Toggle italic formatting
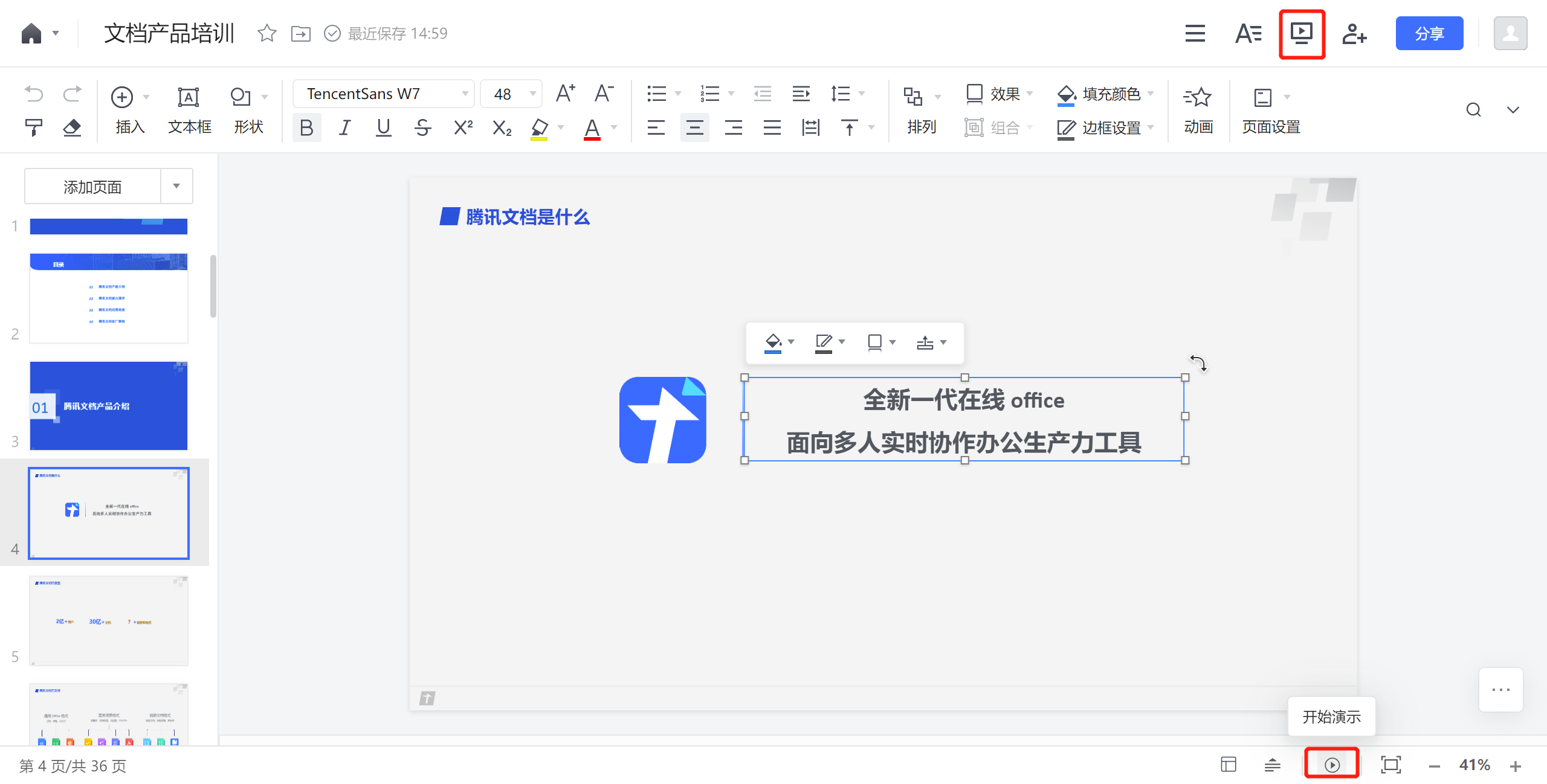The width and height of the screenshot is (1547, 784). (344, 127)
